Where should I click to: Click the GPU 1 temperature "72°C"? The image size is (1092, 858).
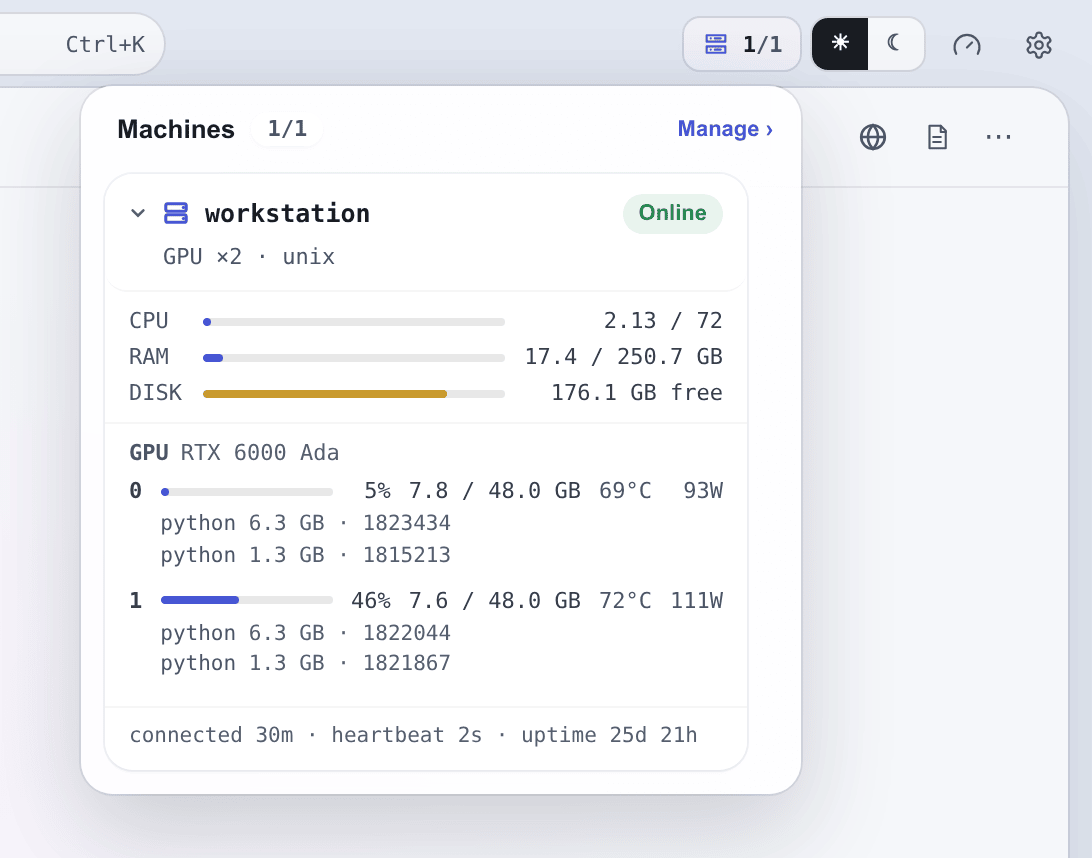625,600
